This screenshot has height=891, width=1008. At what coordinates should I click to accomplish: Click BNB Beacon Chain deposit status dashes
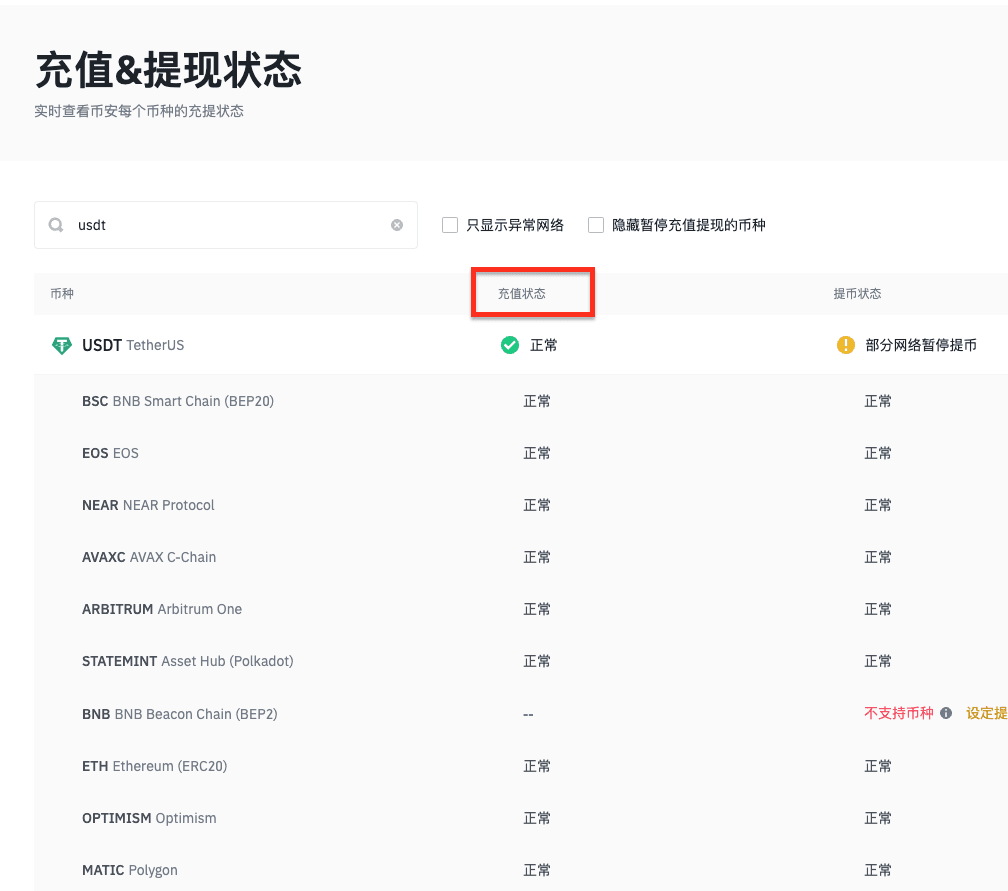coord(528,714)
